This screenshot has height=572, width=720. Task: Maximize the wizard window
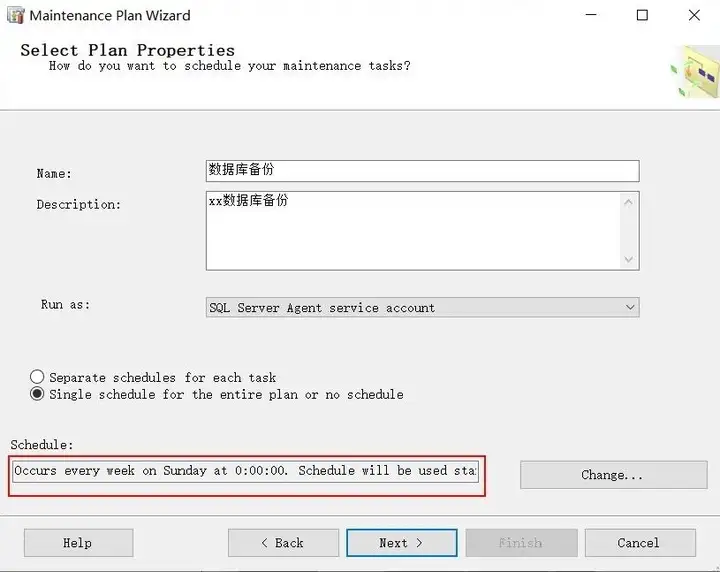click(x=642, y=15)
